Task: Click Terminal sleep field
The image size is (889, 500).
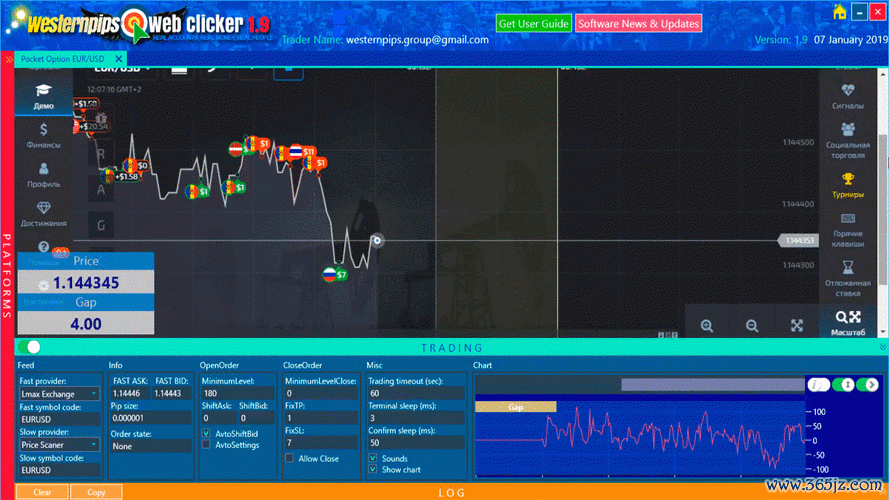Action: tap(416, 418)
